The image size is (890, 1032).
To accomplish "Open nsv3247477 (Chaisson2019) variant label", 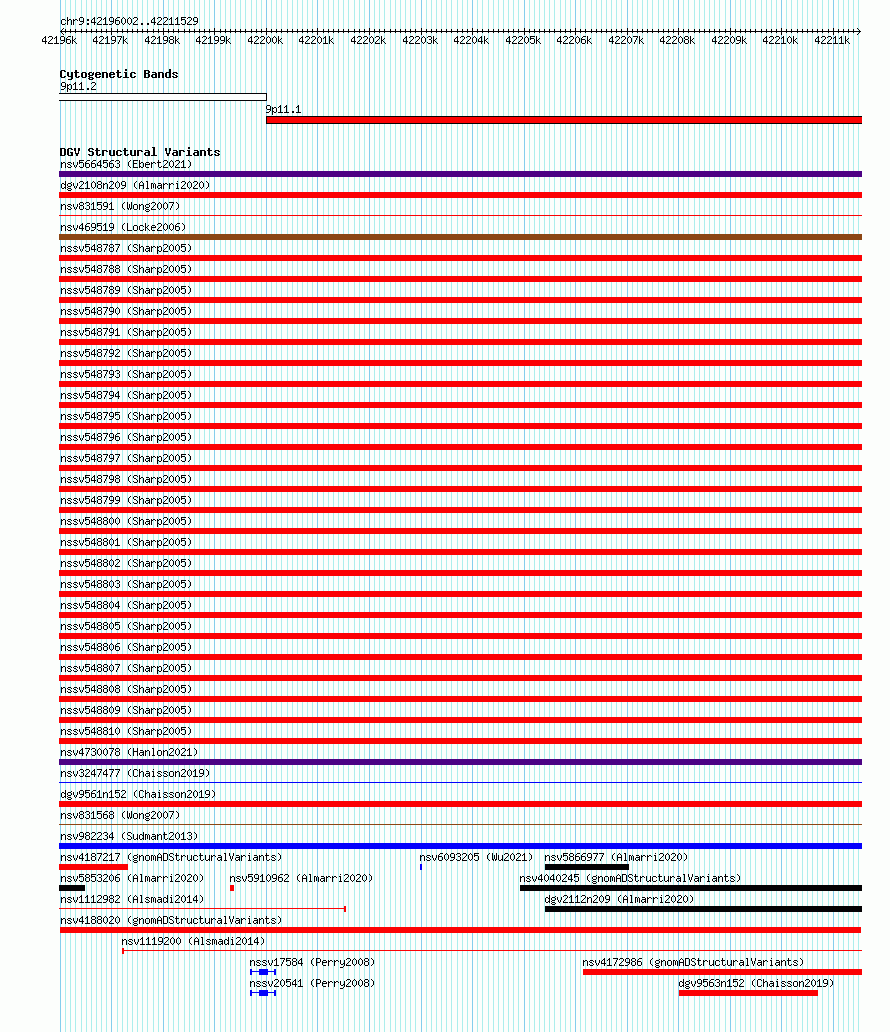I will tap(135, 775).
